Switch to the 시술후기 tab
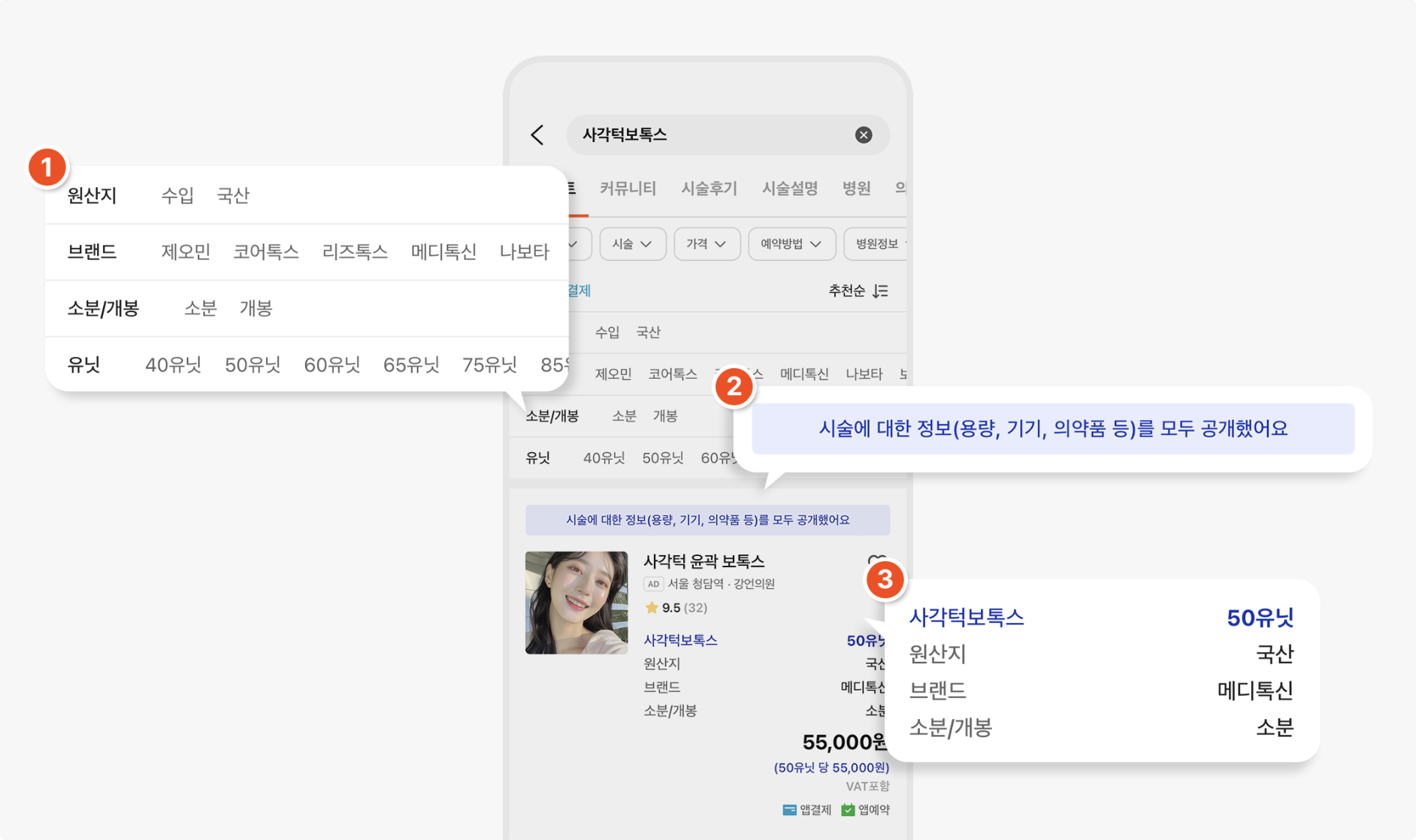The height and width of the screenshot is (840, 1416). tap(709, 188)
